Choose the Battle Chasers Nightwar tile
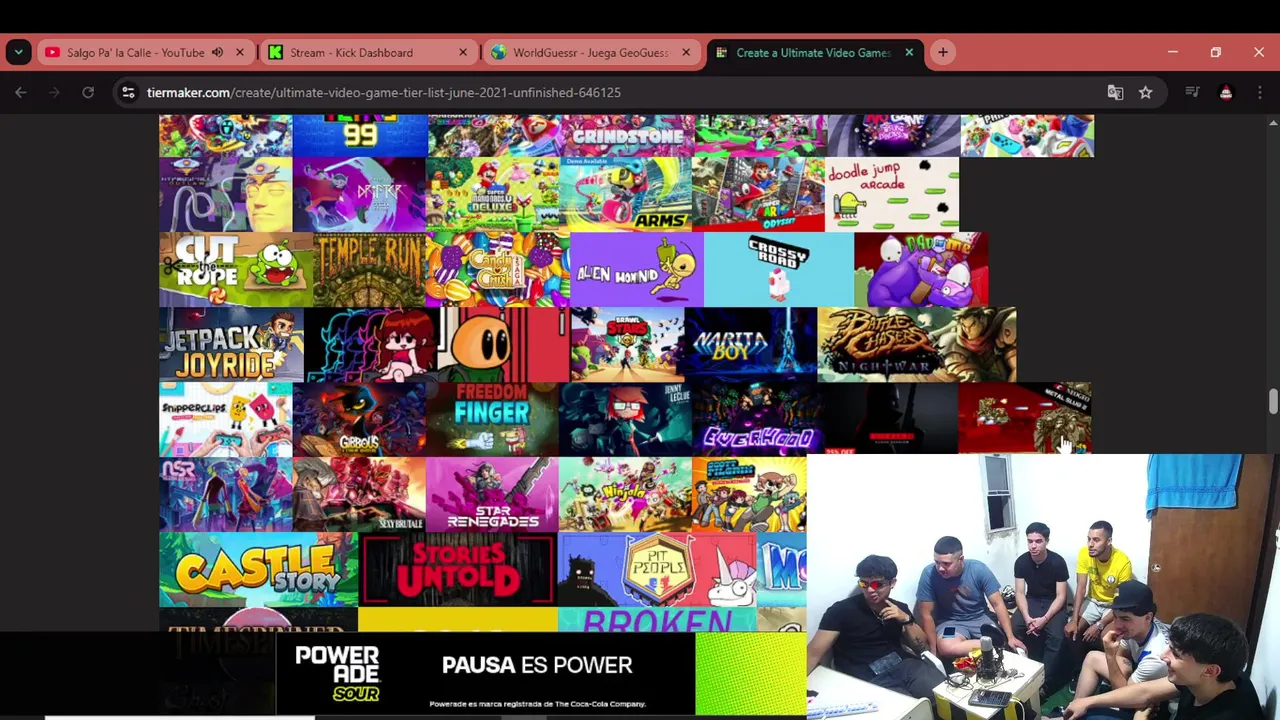The height and width of the screenshot is (720, 1280). (x=917, y=344)
